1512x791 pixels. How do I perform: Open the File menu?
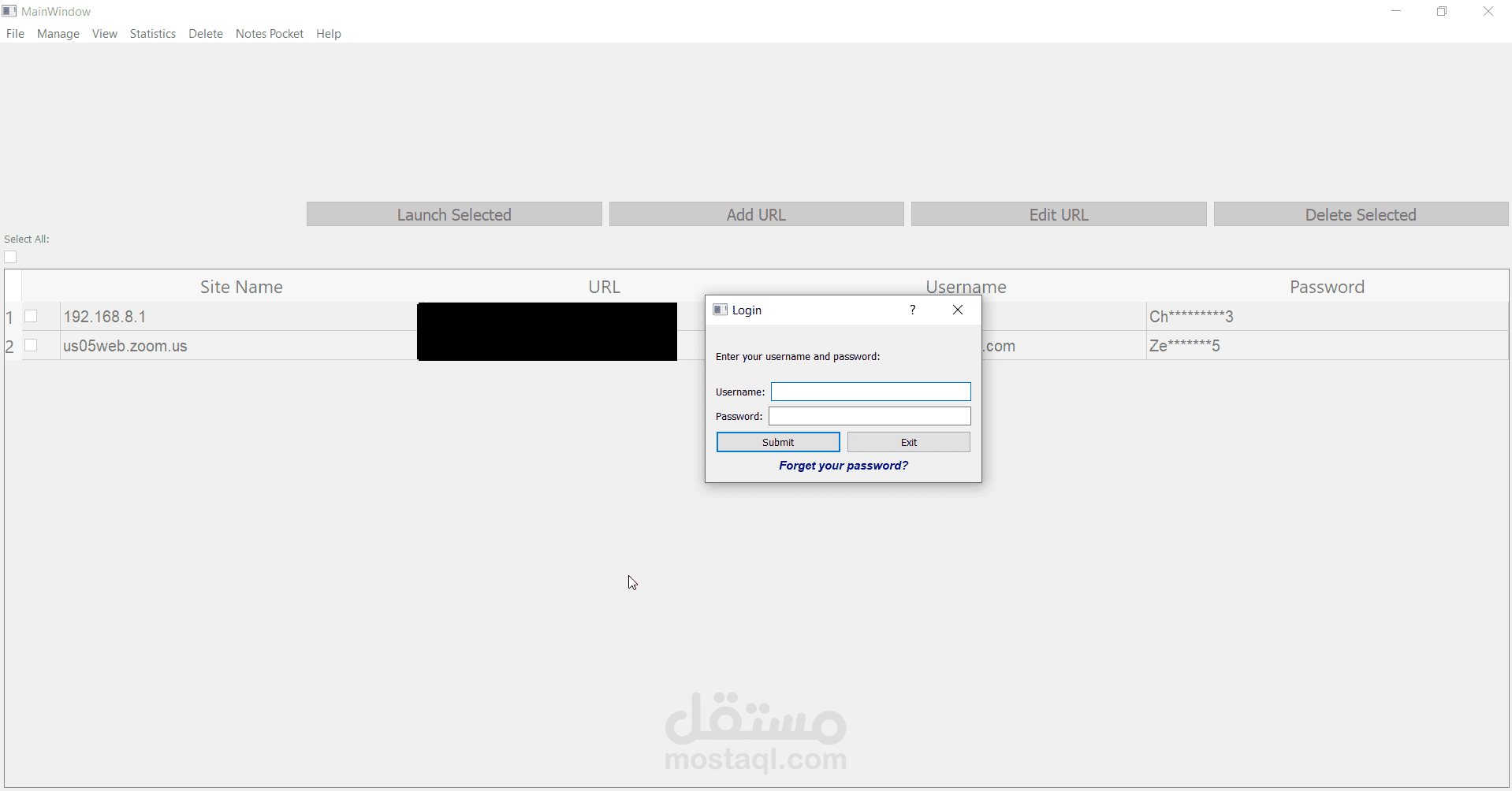15,34
